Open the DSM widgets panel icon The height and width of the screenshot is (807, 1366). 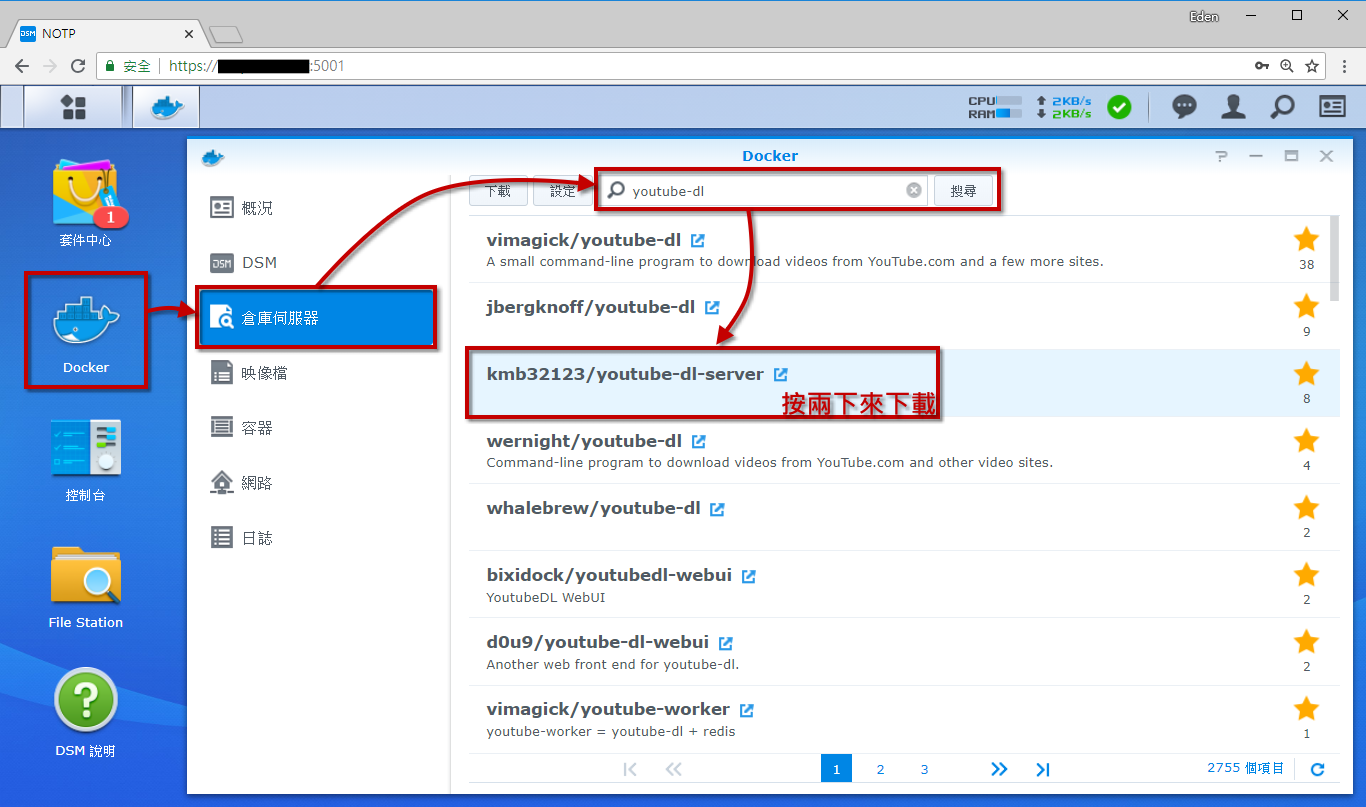point(1332,107)
